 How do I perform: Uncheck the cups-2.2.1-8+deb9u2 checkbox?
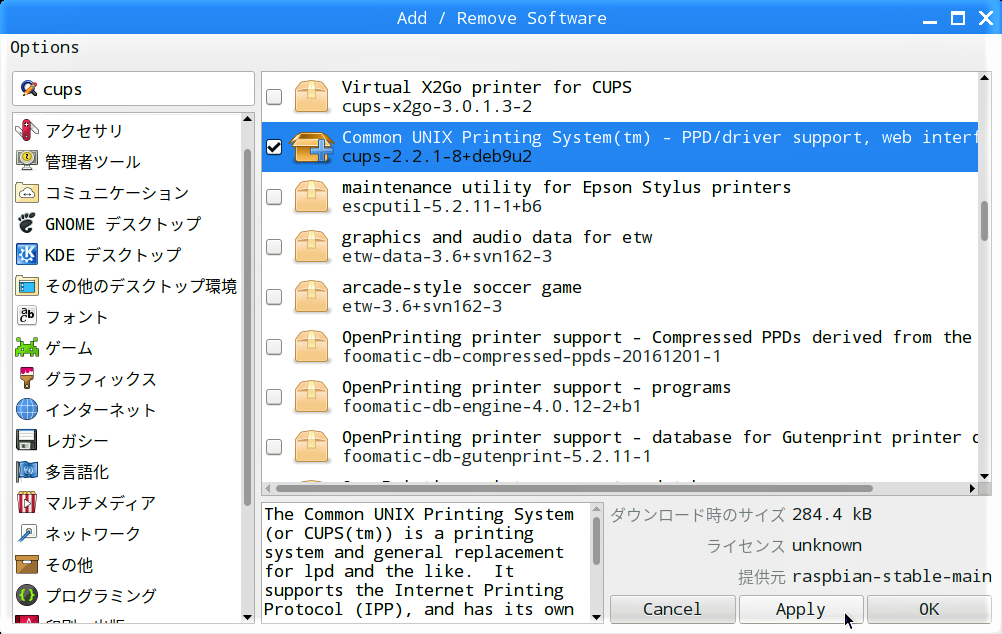(274, 146)
